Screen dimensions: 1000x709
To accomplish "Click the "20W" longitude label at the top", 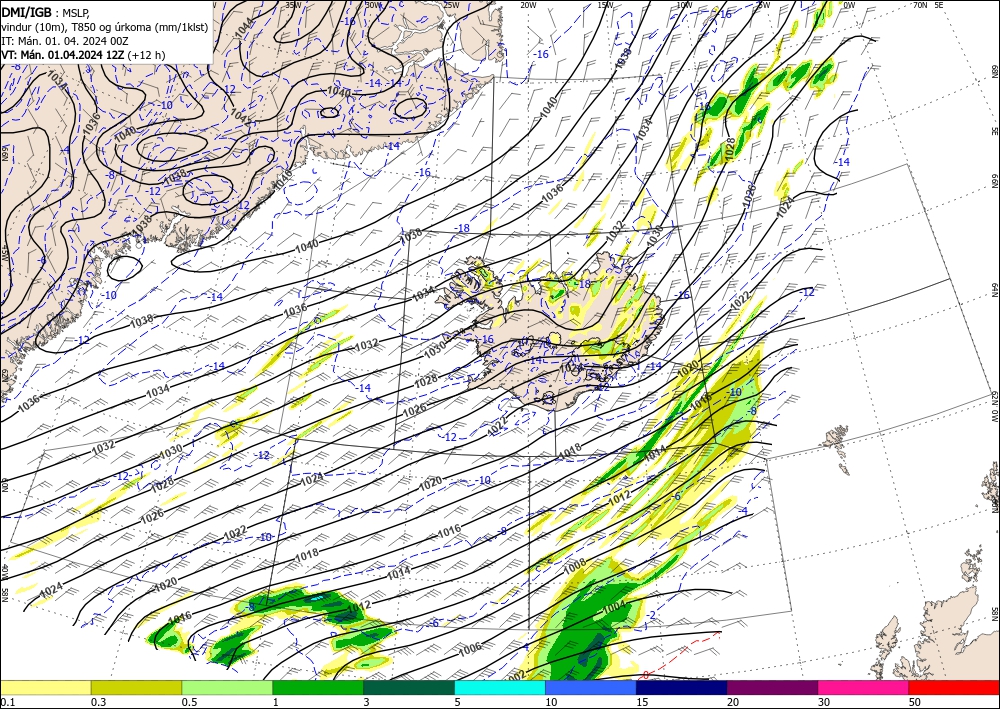I will coord(528,5).
